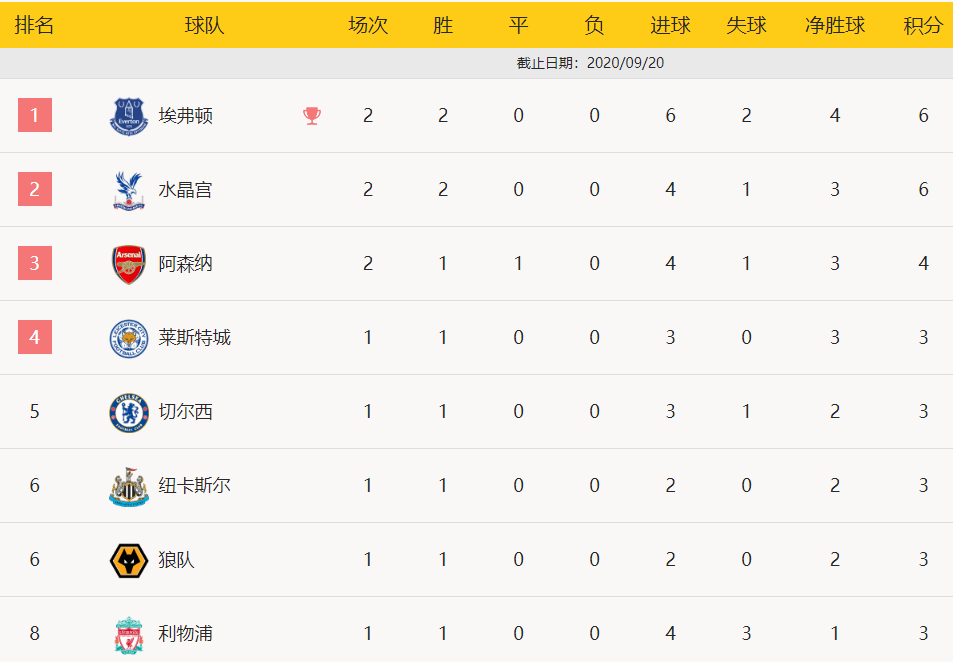Open team name 水晶宫

coord(185,190)
